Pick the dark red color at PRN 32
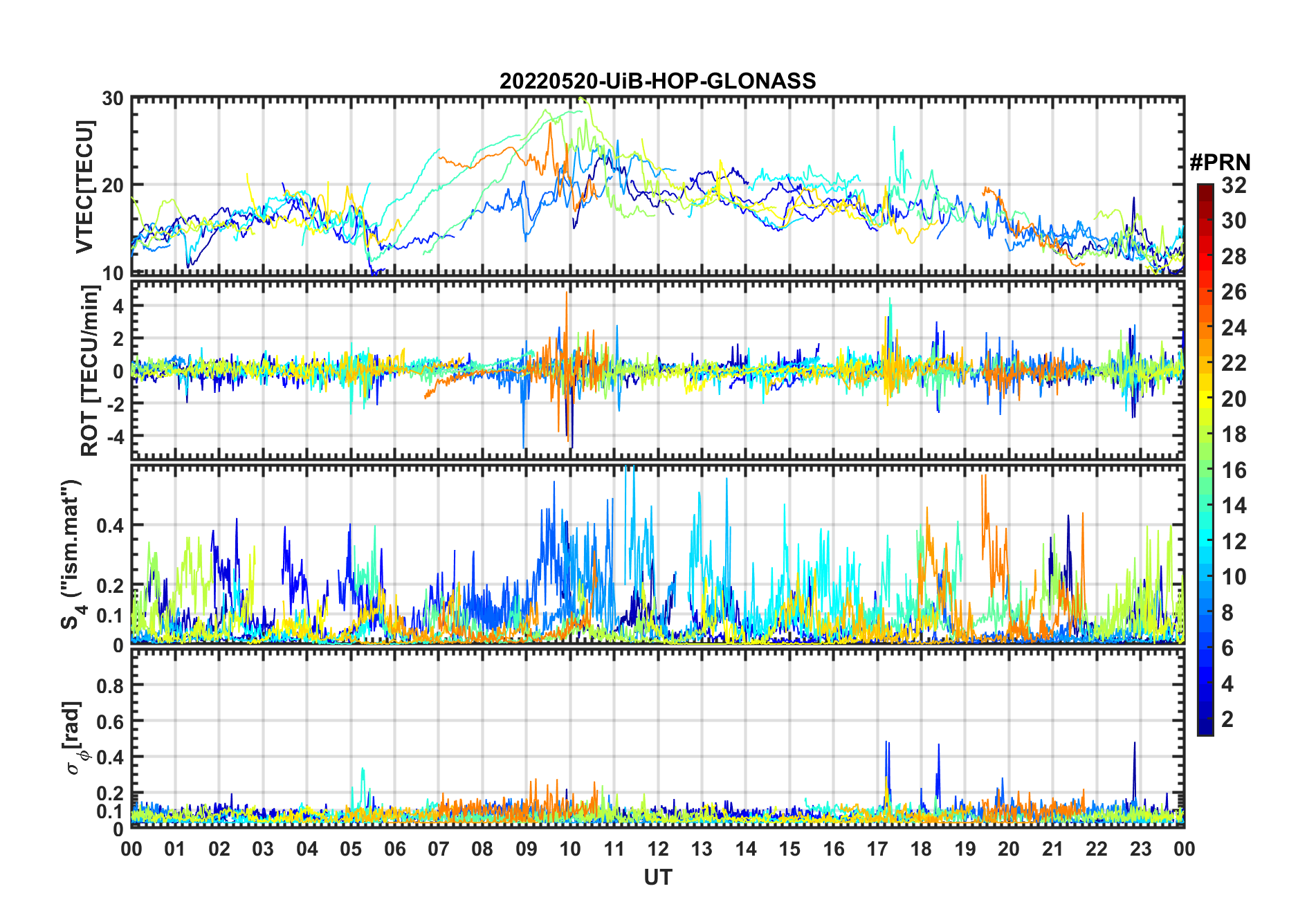1316x920 pixels. (x=1205, y=186)
